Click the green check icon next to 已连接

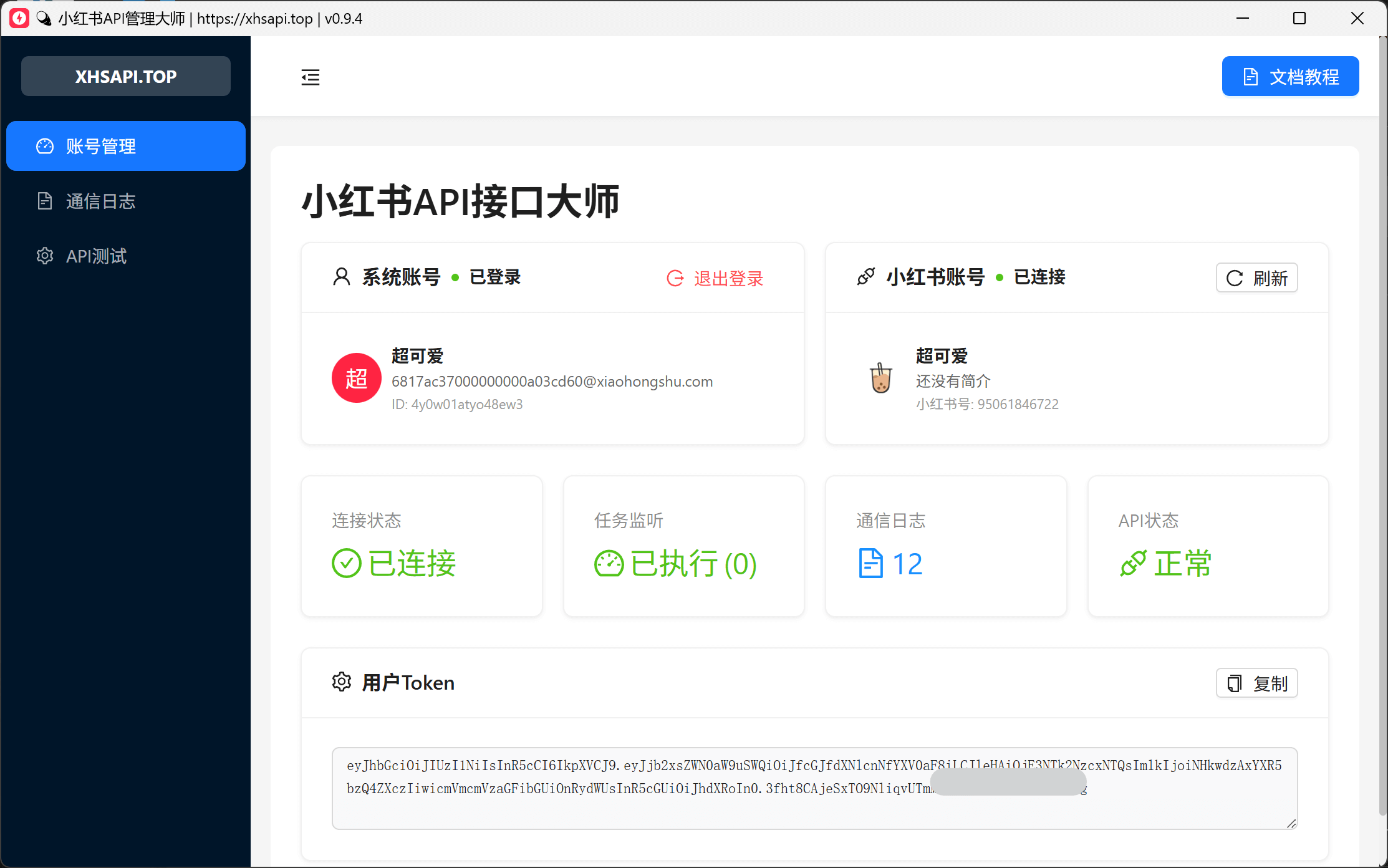coord(347,564)
